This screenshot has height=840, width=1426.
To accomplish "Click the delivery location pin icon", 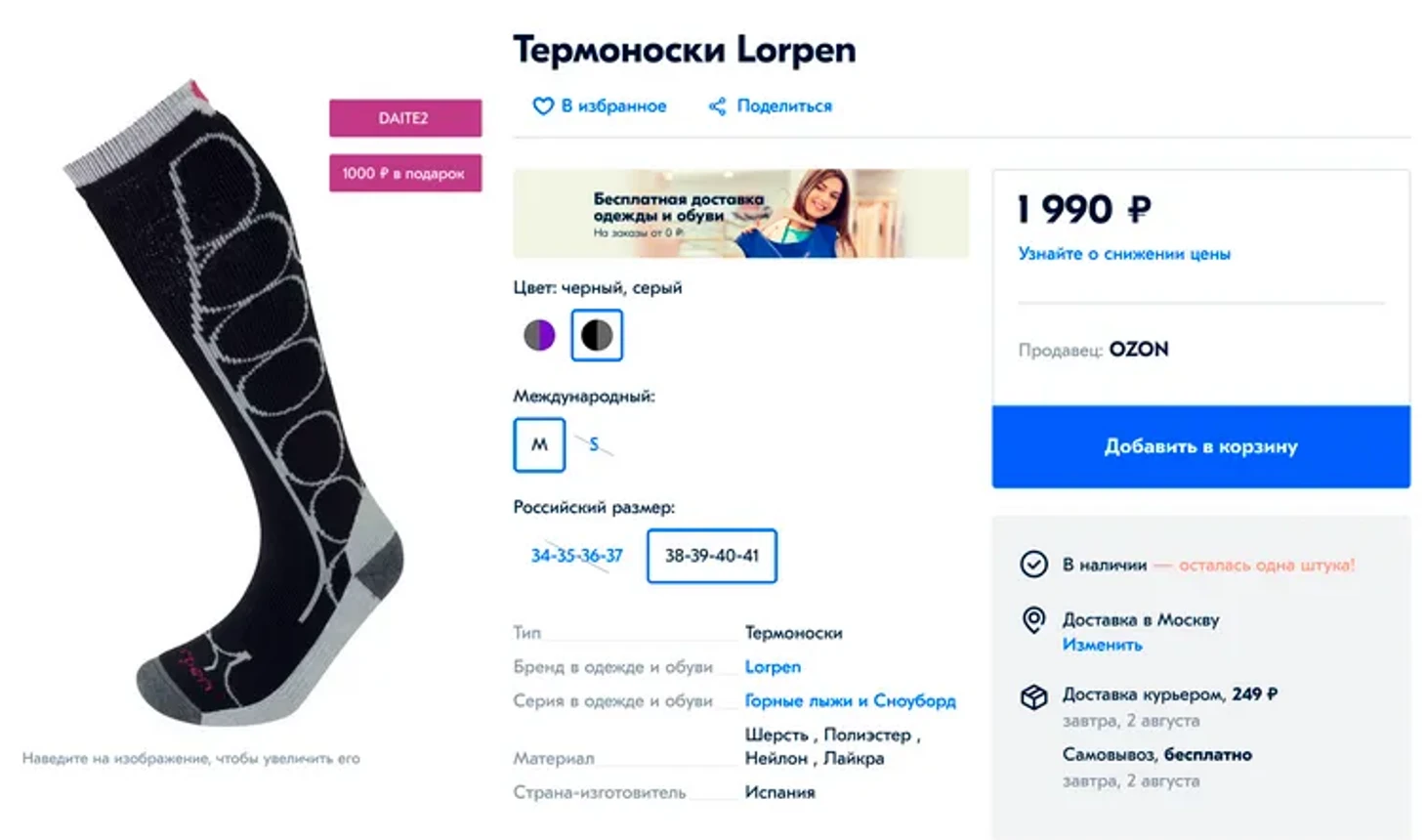I will point(1033,620).
